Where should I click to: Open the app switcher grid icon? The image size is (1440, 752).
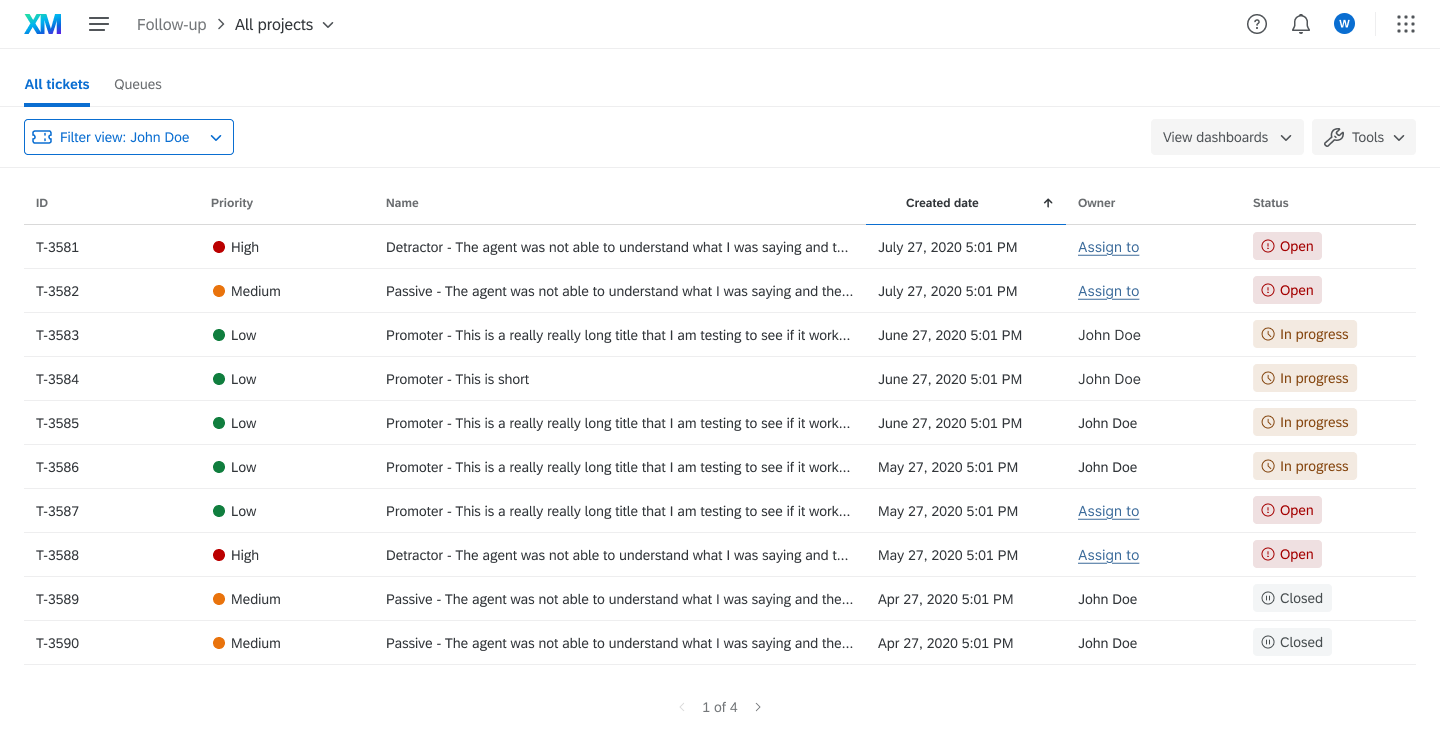point(1406,24)
